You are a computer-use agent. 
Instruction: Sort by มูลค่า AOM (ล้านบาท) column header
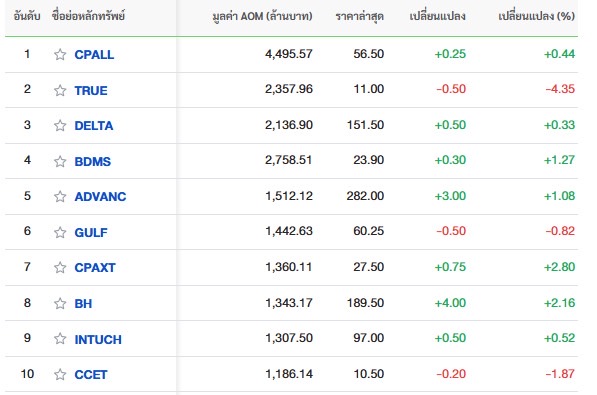pos(262,16)
